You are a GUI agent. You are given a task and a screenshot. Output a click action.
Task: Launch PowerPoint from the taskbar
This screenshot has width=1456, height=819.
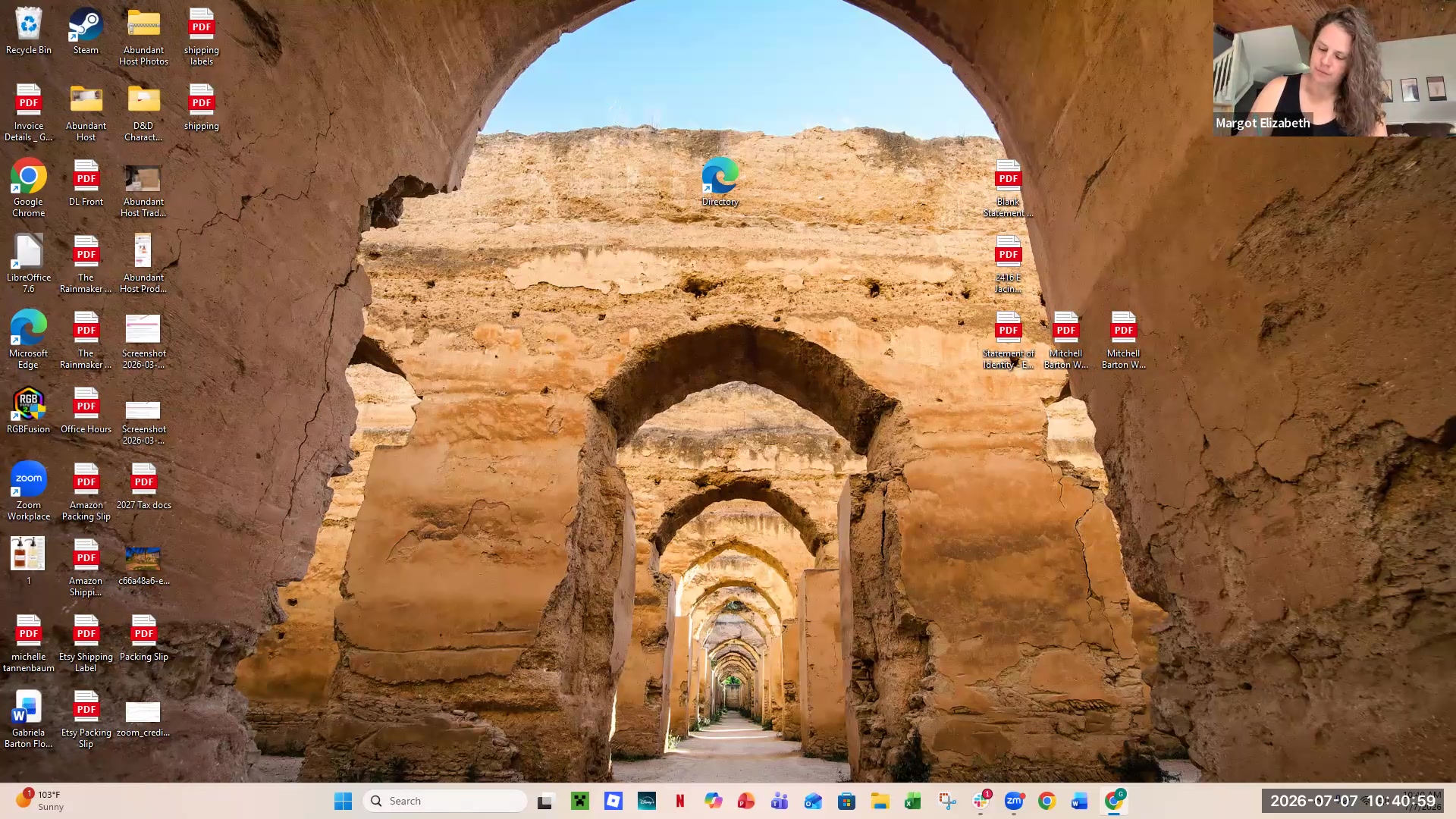click(x=746, y=801)
